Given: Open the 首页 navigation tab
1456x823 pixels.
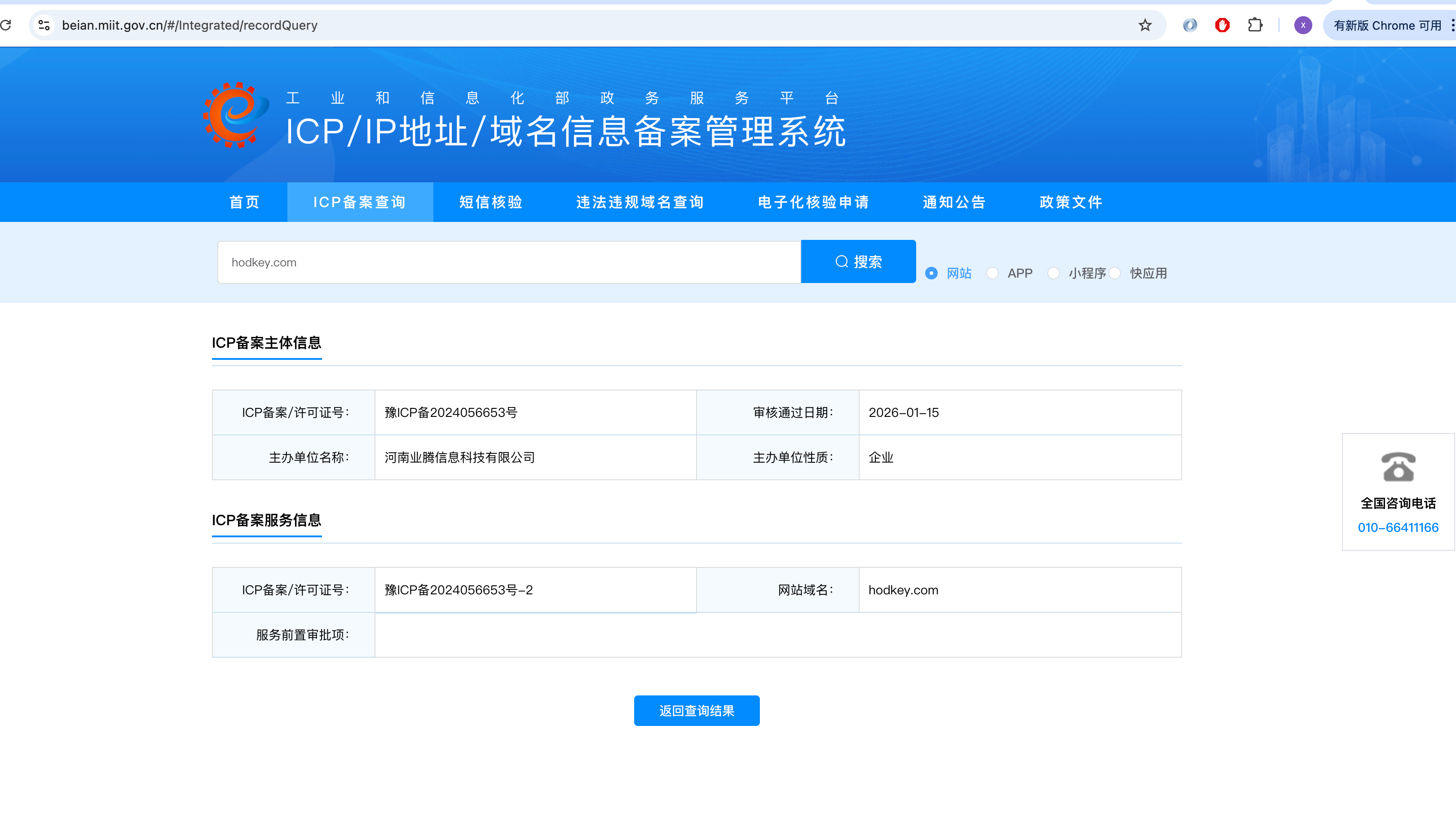Looking at the screenshot, I should 244,202.
